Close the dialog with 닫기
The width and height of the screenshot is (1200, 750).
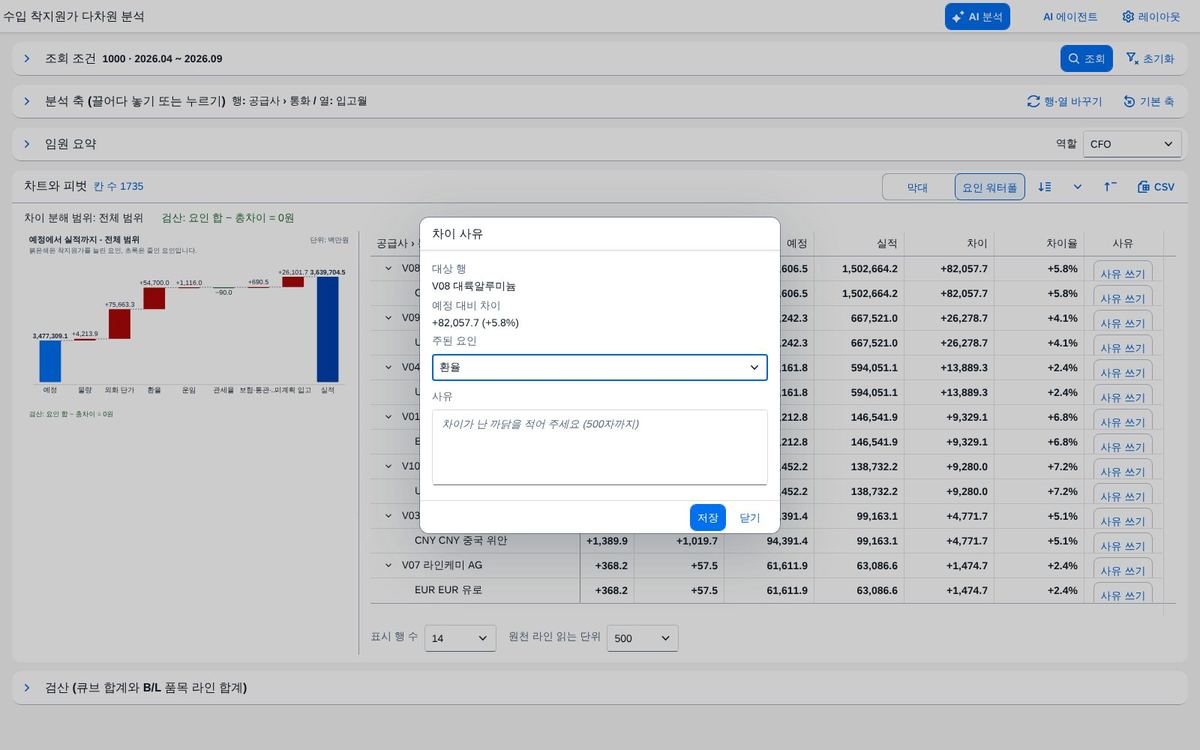(x=750, y=518)
